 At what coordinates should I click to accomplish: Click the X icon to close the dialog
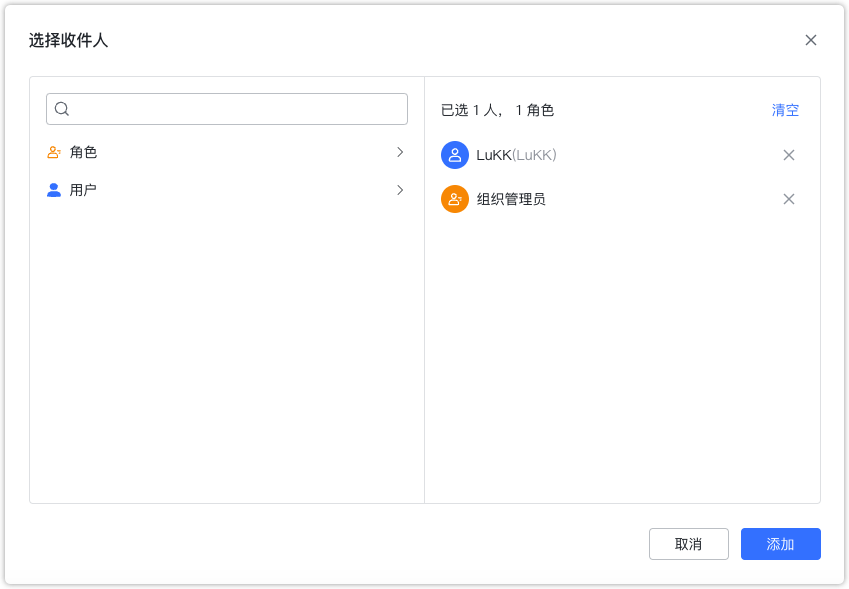[x=811, y=40]
